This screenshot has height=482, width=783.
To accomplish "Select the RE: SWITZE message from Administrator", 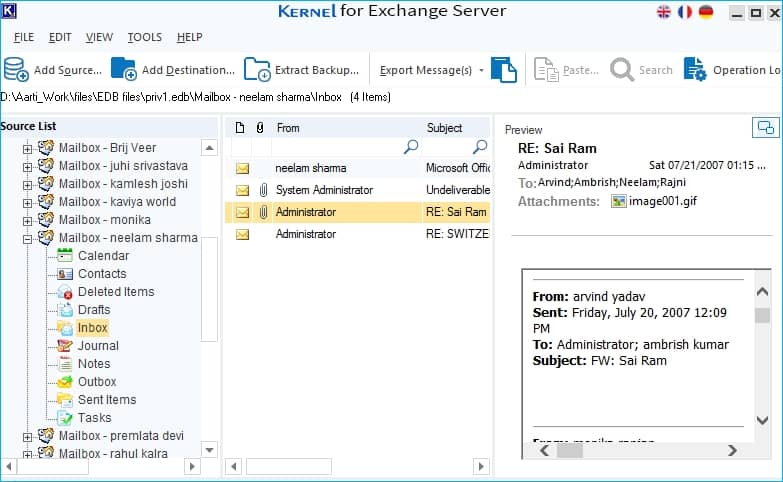I will pyautogui.click(x=358, y=234).
